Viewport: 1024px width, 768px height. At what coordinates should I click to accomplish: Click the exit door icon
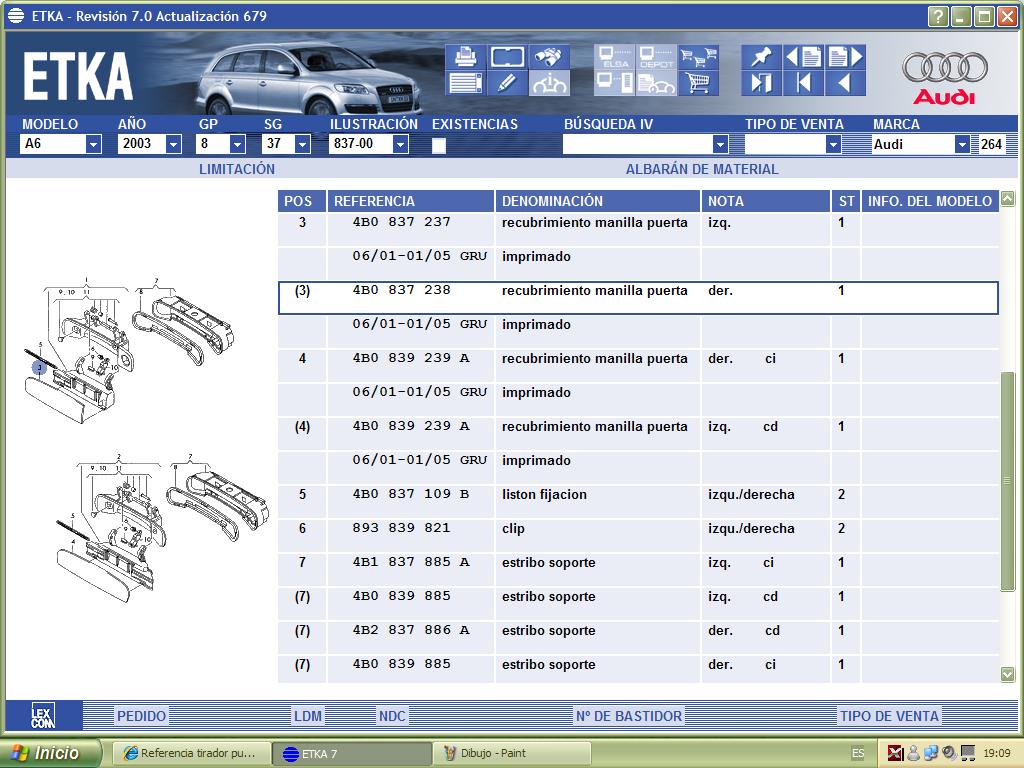(x=761, y=84)
